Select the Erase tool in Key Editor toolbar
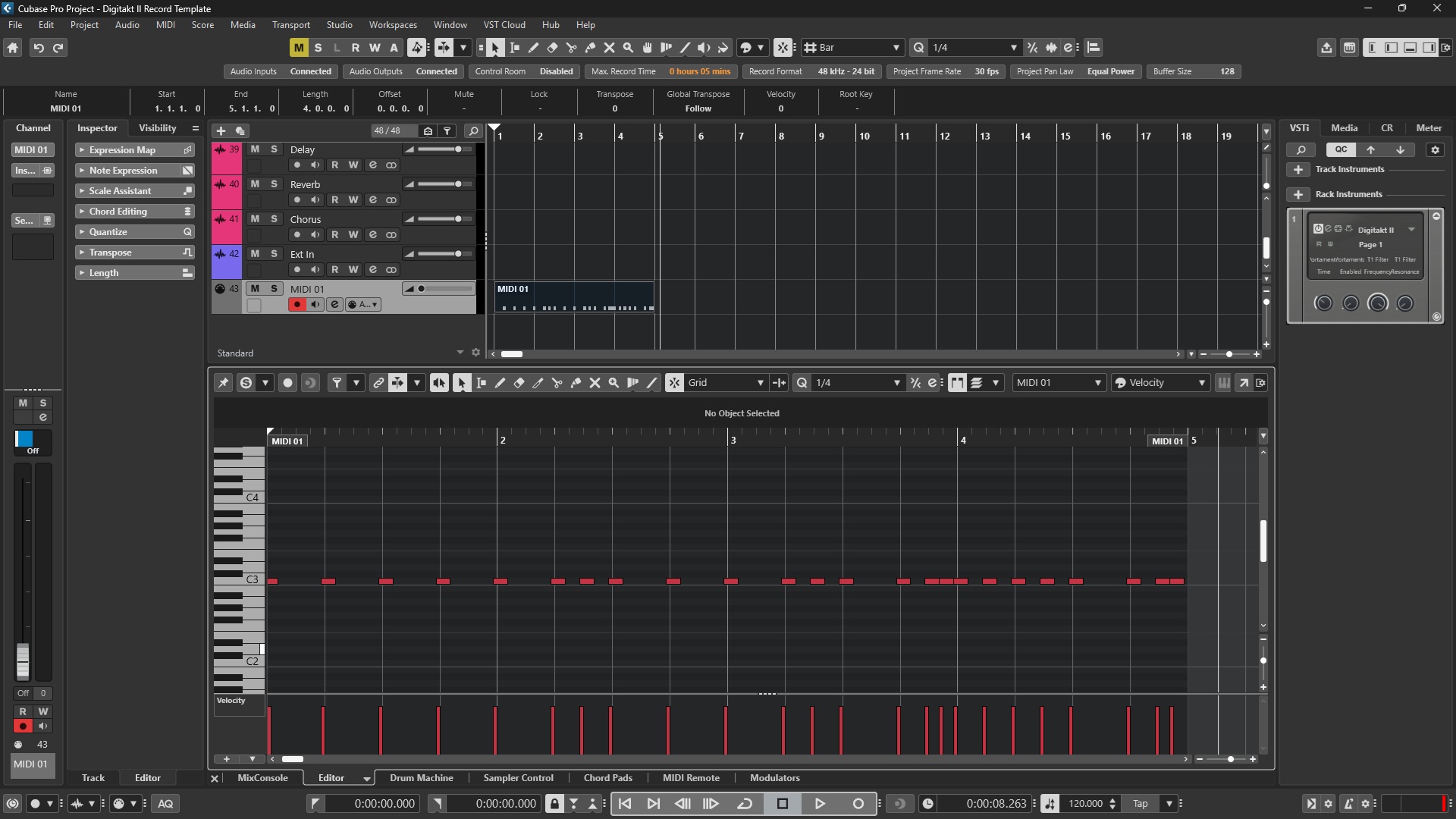This screenshot has width=1456, height=819. coord(519,383)
